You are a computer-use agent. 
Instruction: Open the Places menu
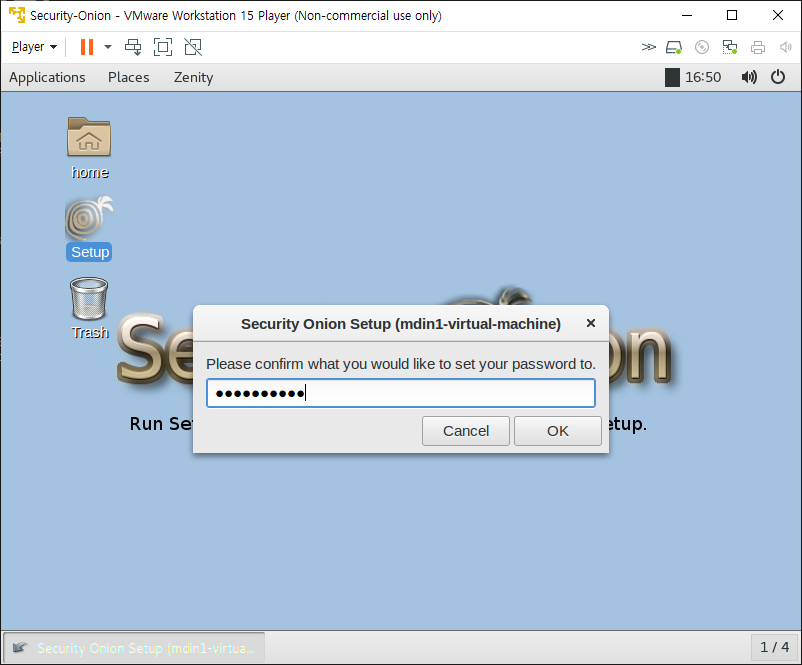(128, 77)
